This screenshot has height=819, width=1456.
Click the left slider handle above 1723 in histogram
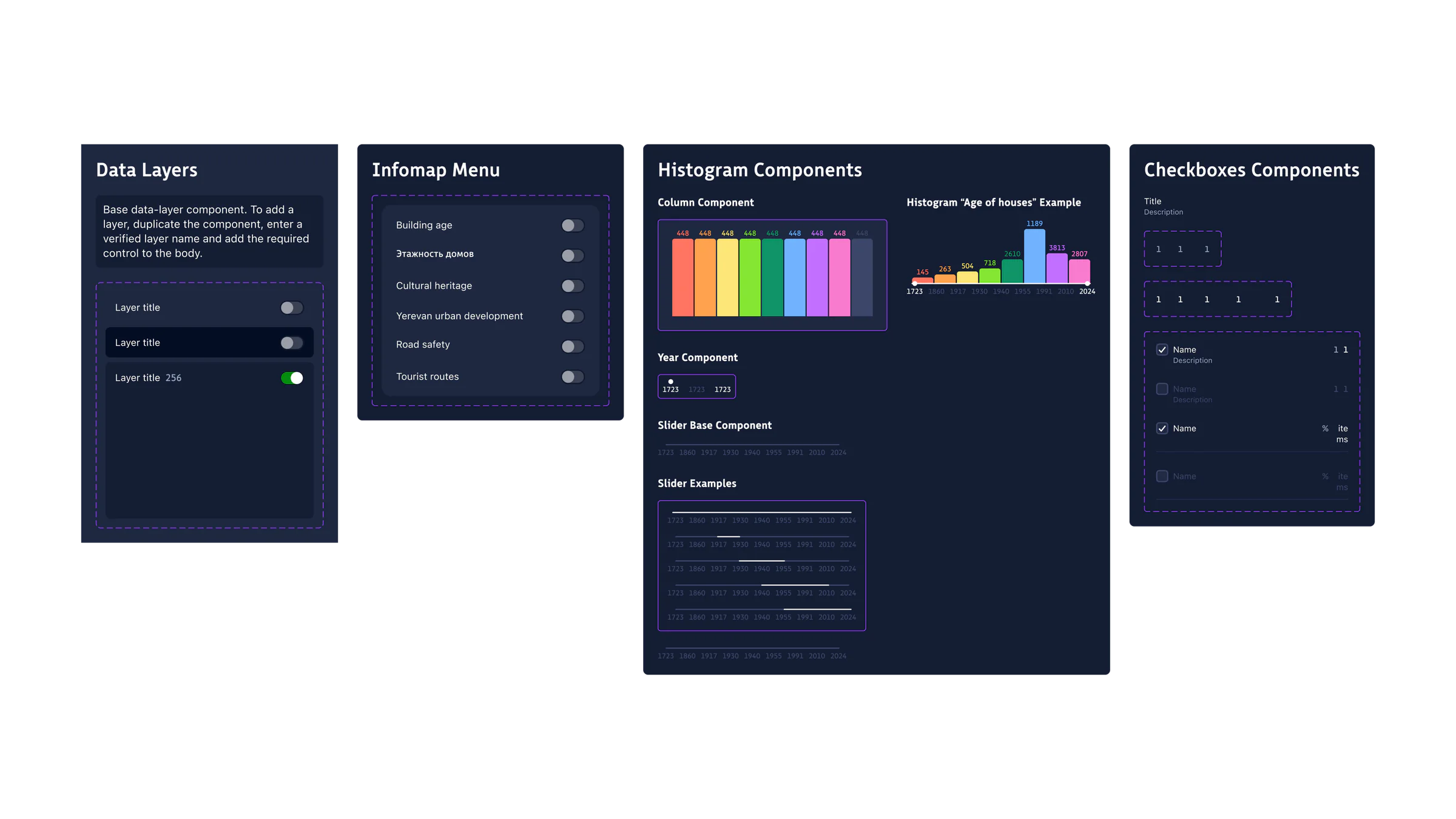coord(914,283)
